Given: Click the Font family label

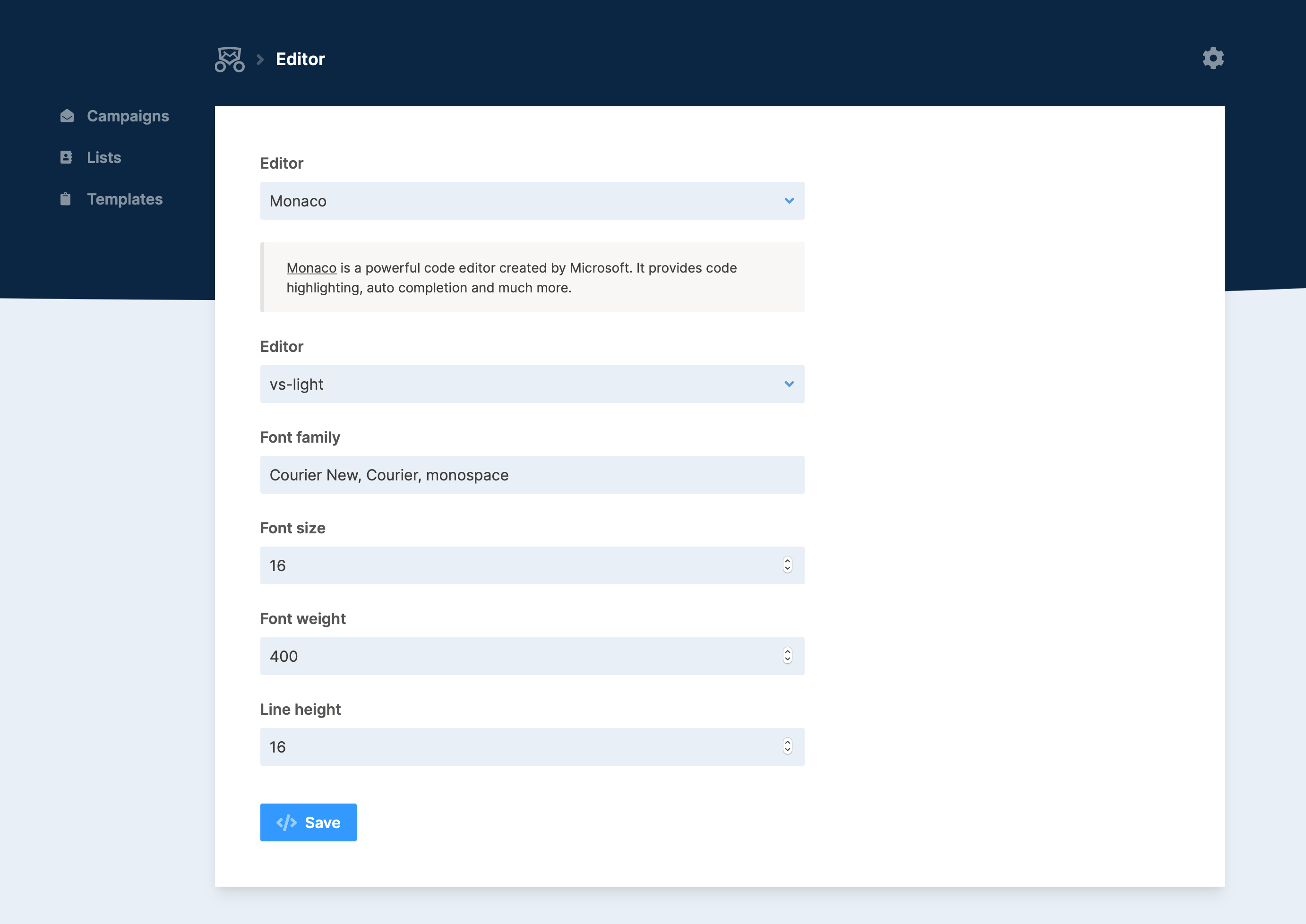Looking at the screenshot, I should pyautogui.click(x=300, y=437).
